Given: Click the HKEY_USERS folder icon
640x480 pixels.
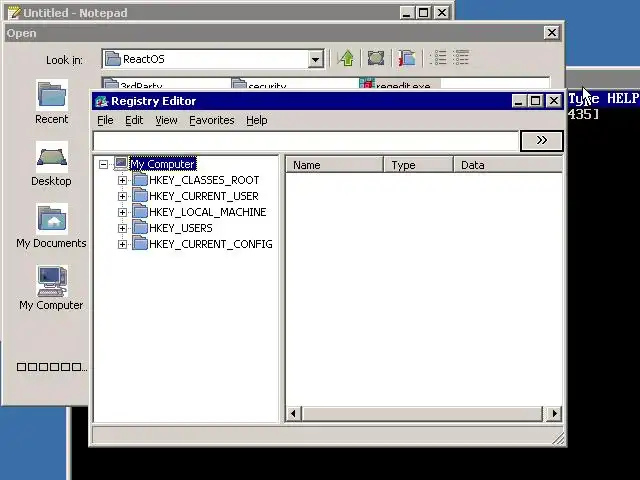Looking at the screenshot, I should (x=140, y=228).
